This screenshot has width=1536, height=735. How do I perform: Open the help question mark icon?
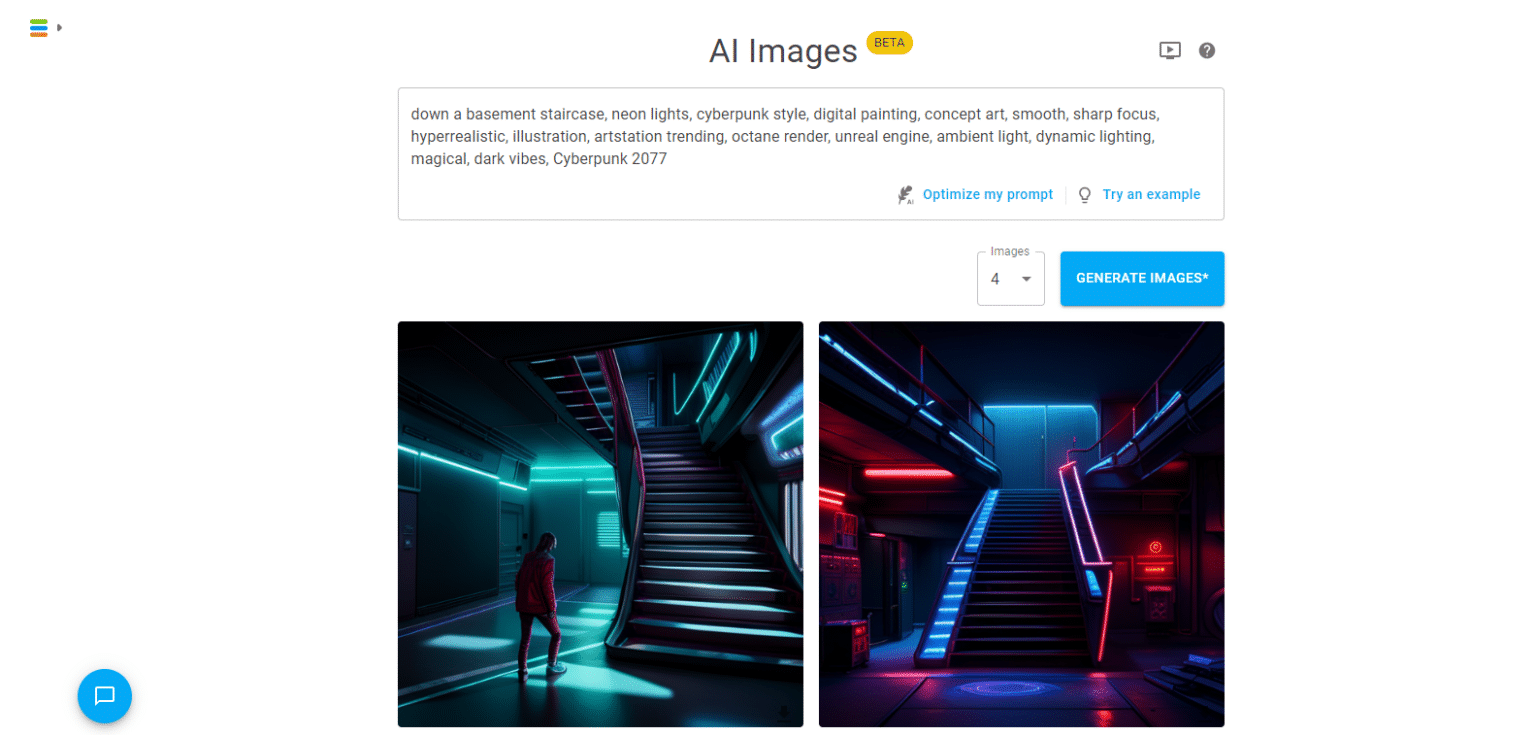point(1207,50)
